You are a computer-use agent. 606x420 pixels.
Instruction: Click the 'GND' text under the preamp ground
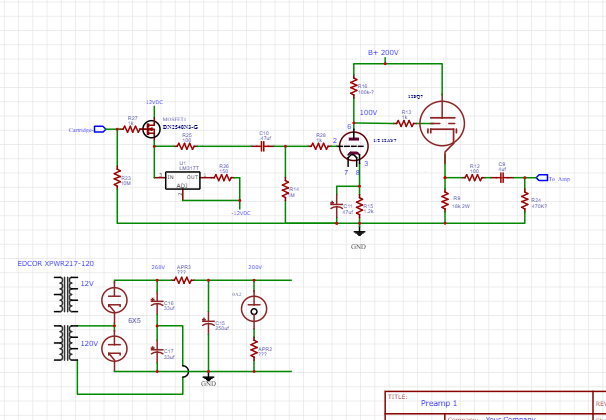pyautogui.click(x=358, y=247)
